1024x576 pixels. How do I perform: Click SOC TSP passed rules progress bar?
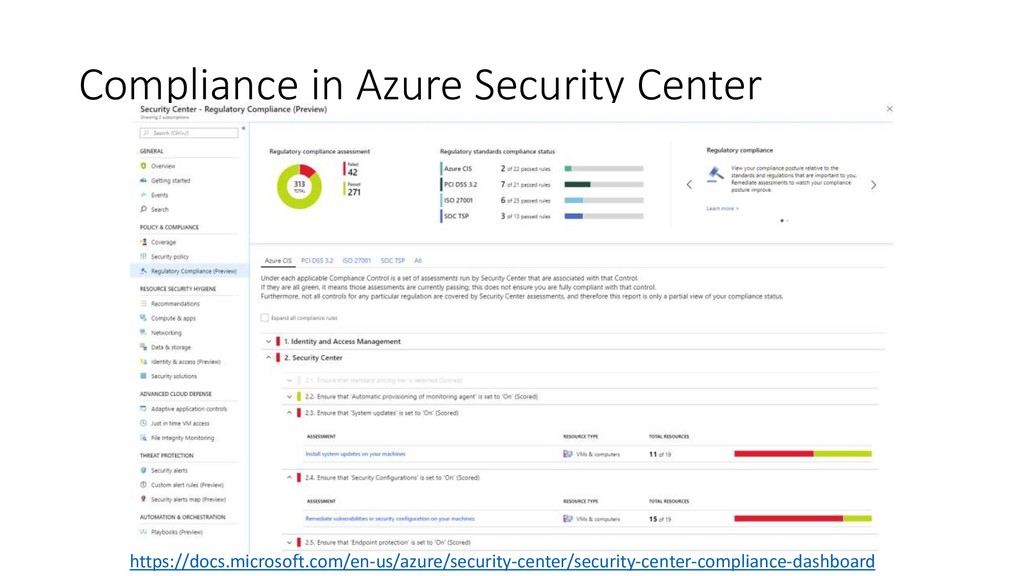tap(604, 216)
